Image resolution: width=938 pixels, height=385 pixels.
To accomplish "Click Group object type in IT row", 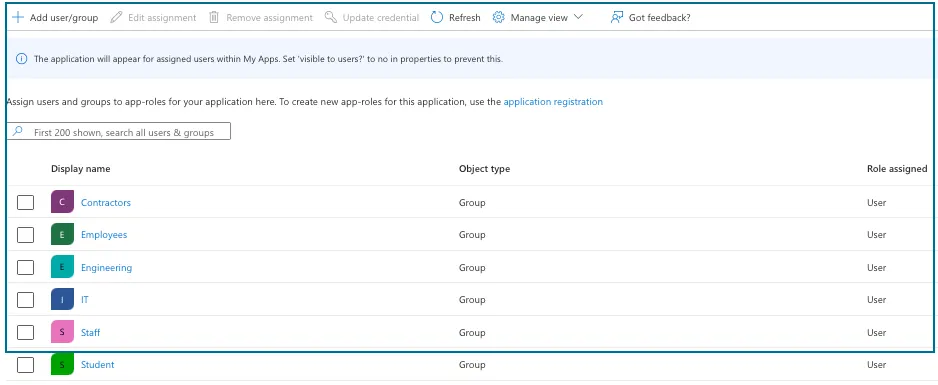I will pyautogui.click(x=472, y=300).
